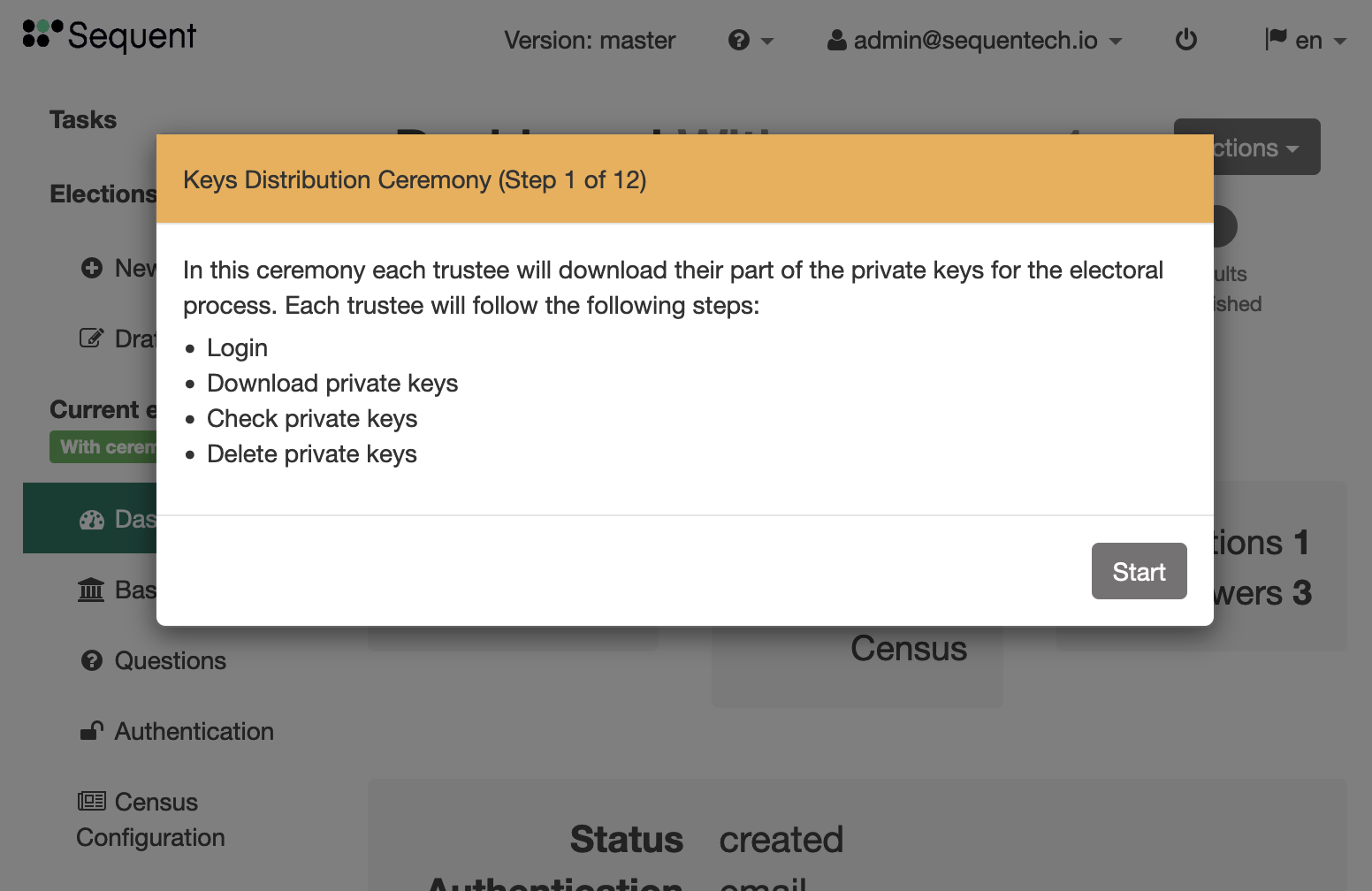Viewport: 1372px width, 891px height.
Task: Select the Dashboard sidebar item
Action: point(90,518)
